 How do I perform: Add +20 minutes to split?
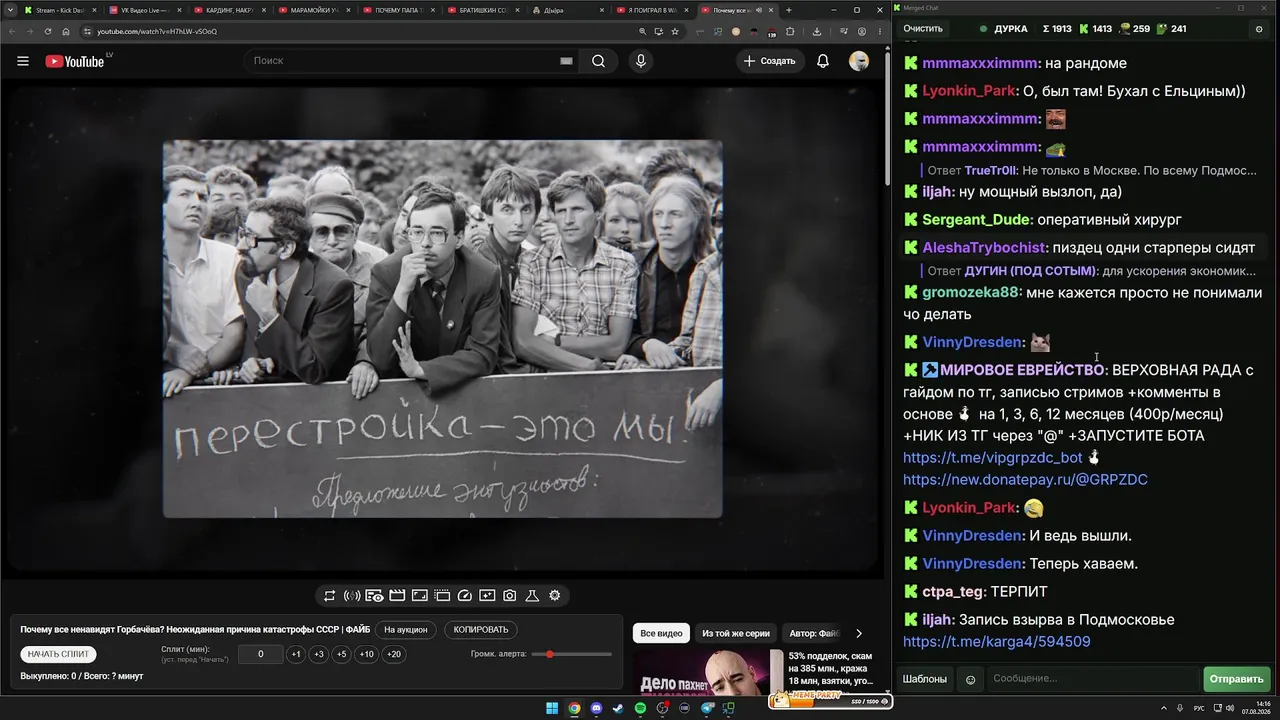[x=394, y=654]
